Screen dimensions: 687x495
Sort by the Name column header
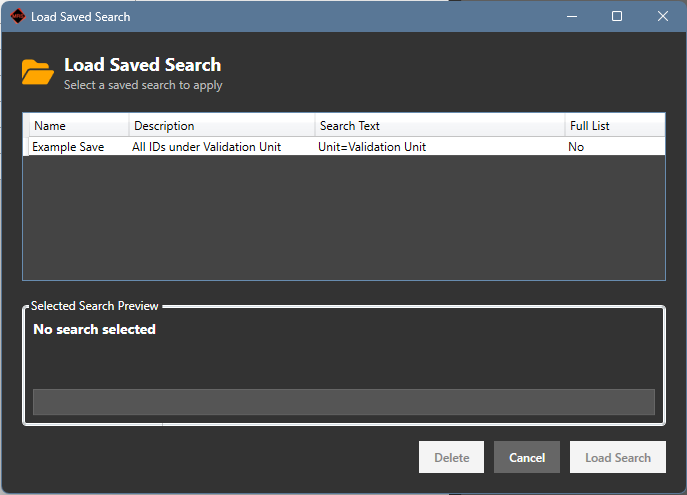[79, 126]
